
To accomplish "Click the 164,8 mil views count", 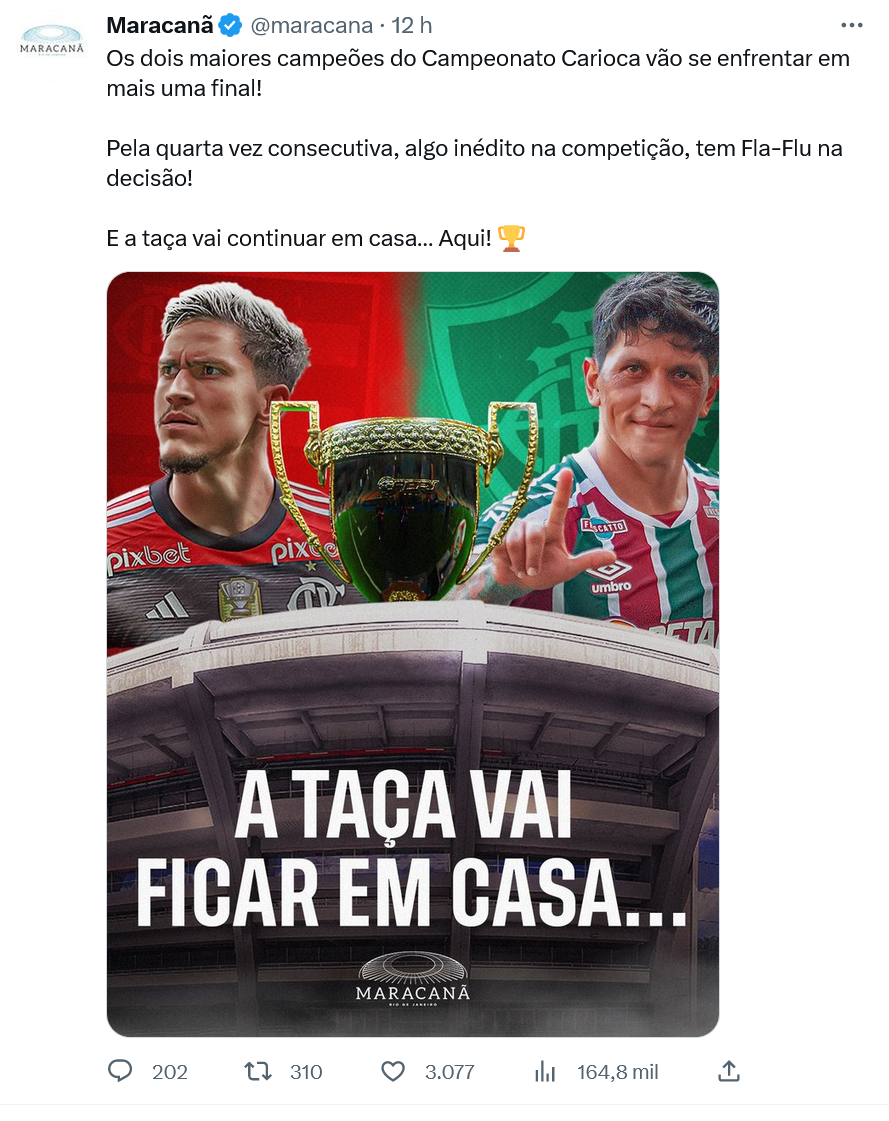I will tap(617, 1072).
